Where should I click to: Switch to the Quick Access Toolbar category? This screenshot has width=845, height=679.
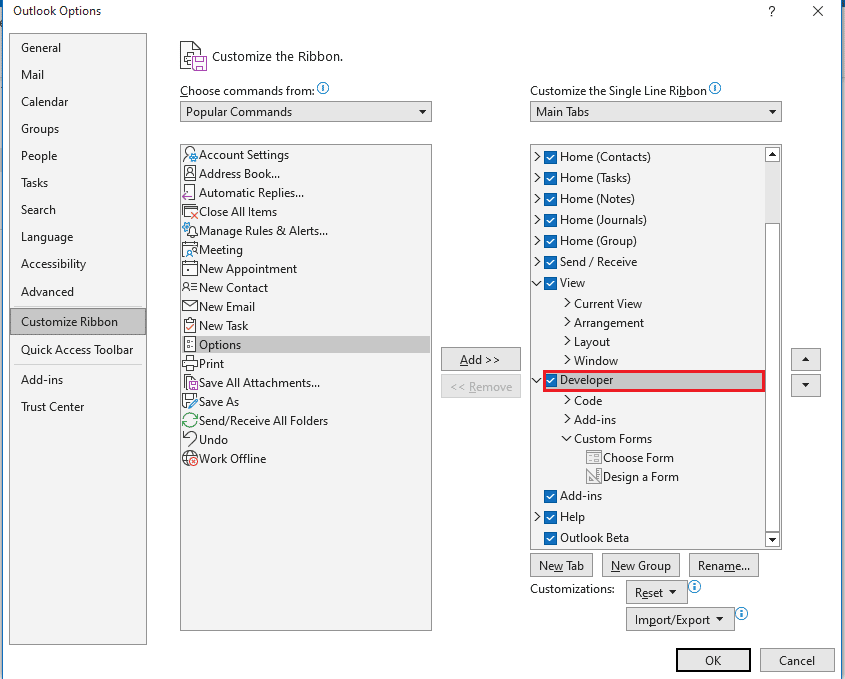tap(77, 350)
